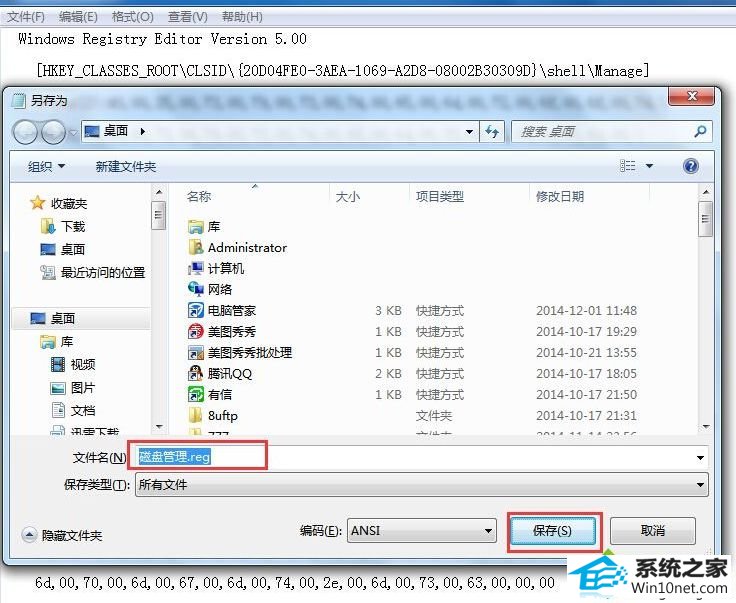Image resolution: width=736 pixels, height=603 pixels.
Task: Open the 帮助(H) menu in Notepad
Action: coord(242,17)
